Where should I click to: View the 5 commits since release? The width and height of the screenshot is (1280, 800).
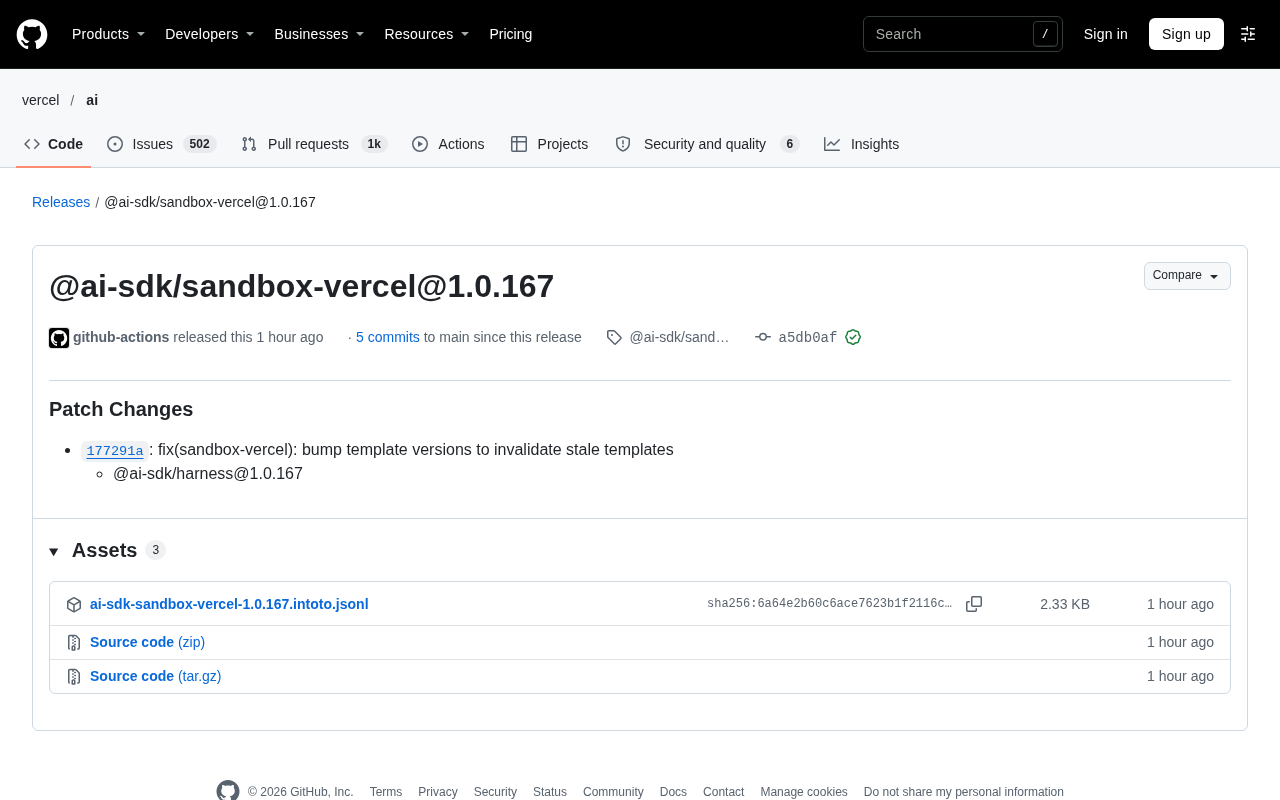pos(388,337)
